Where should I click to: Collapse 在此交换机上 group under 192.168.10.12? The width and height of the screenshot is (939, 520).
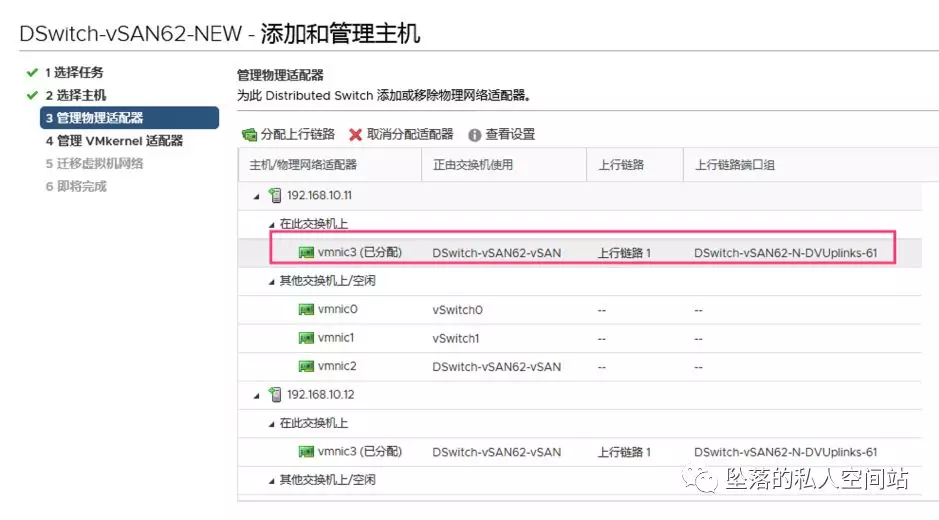point(271,424)
